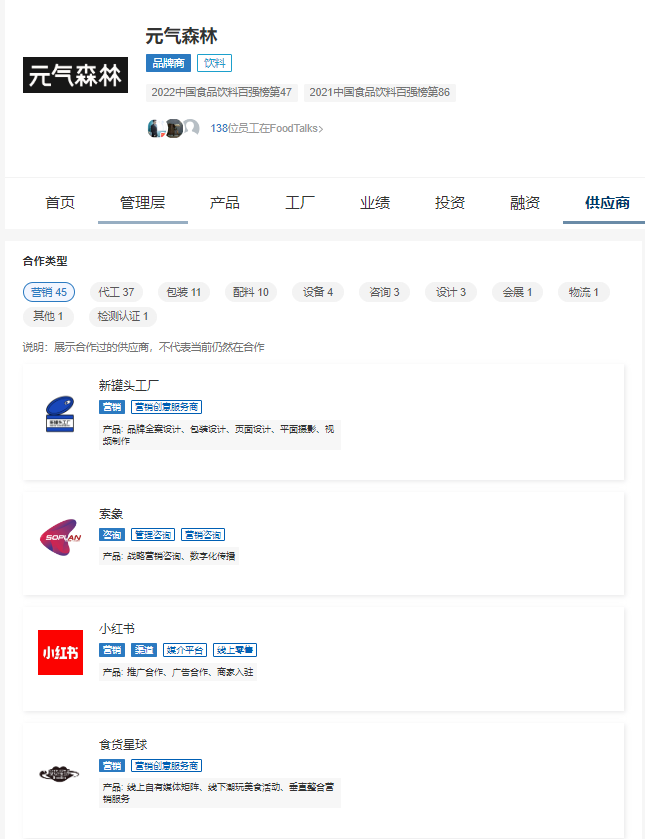Click the 元气森林 company title heading
Image resolution: width=645 pixels, height=839 pixels.
point(181,36)
